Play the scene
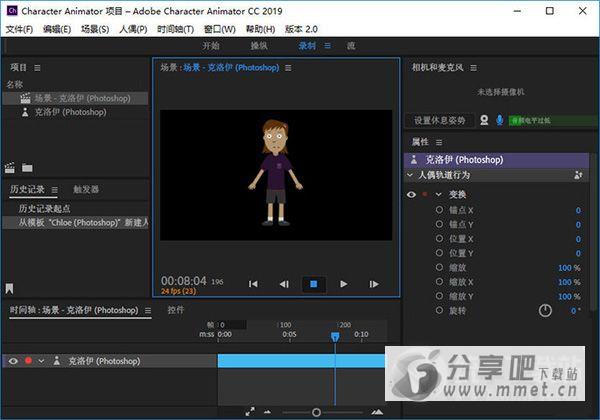 click(344, 284)
